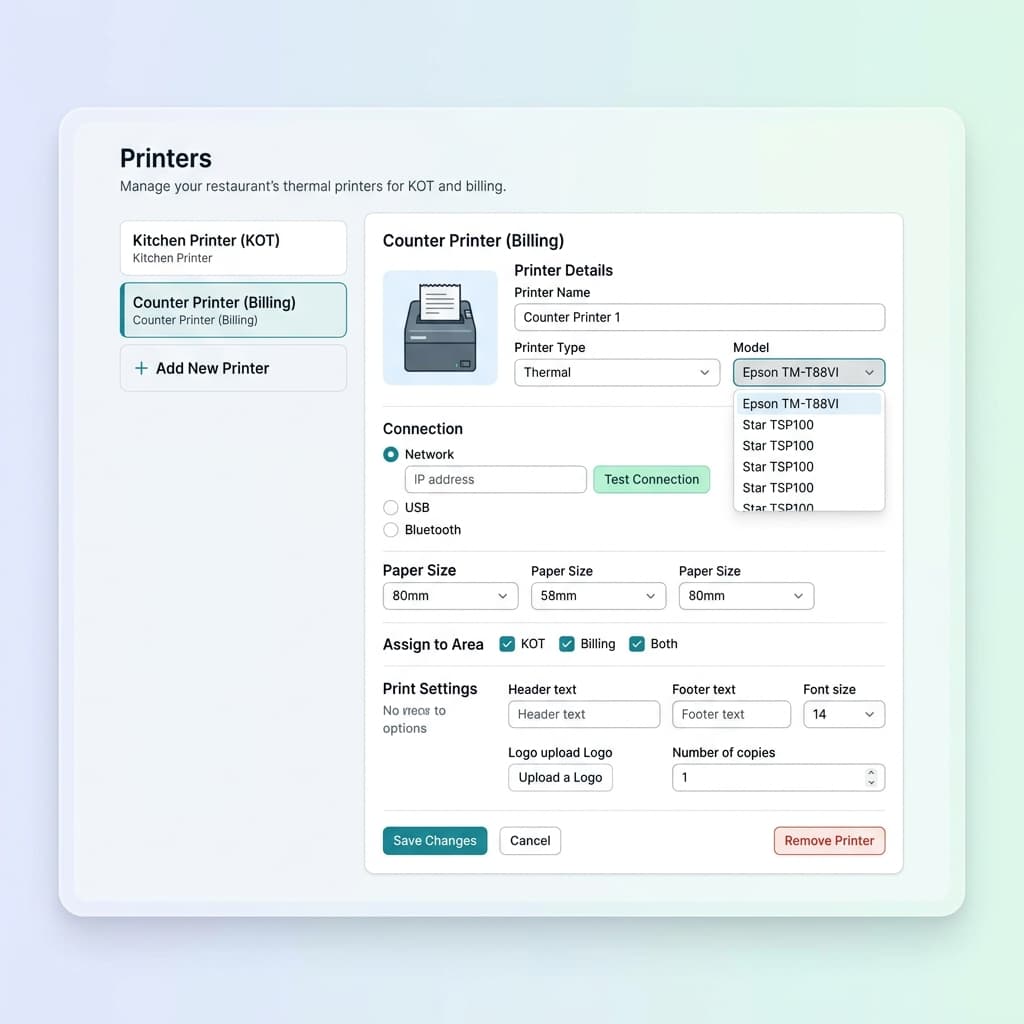
Task: Open the Printer Type dropdown
Action: (617, 372)
